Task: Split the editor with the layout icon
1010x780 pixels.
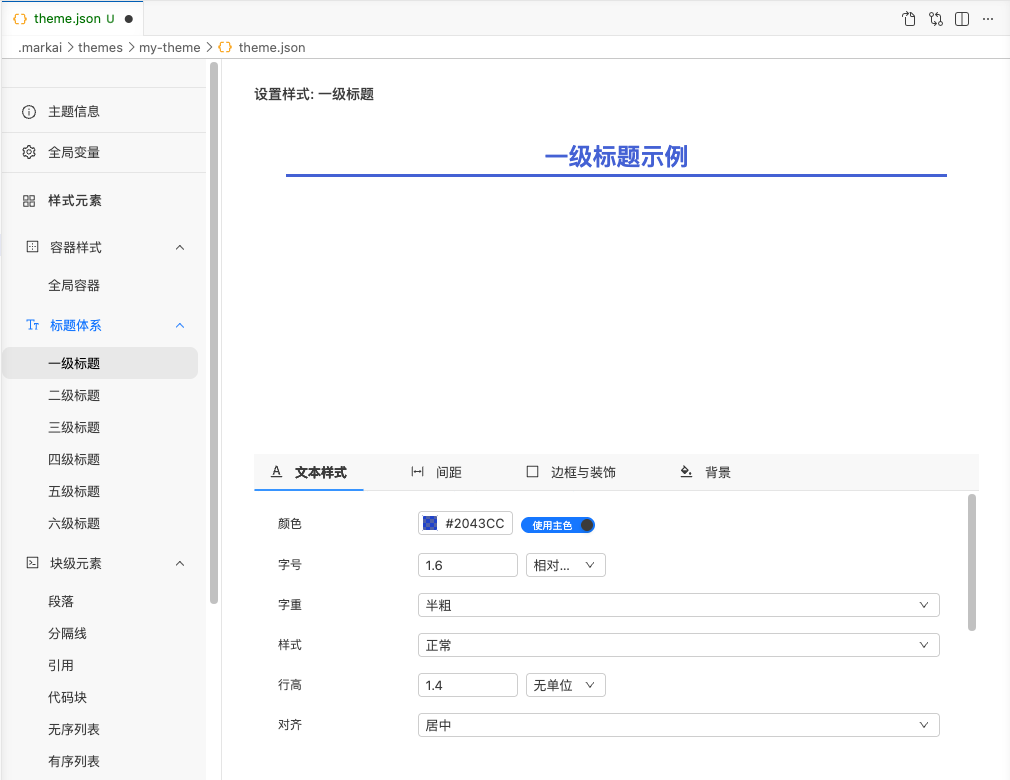Action: tap(962, 19)
